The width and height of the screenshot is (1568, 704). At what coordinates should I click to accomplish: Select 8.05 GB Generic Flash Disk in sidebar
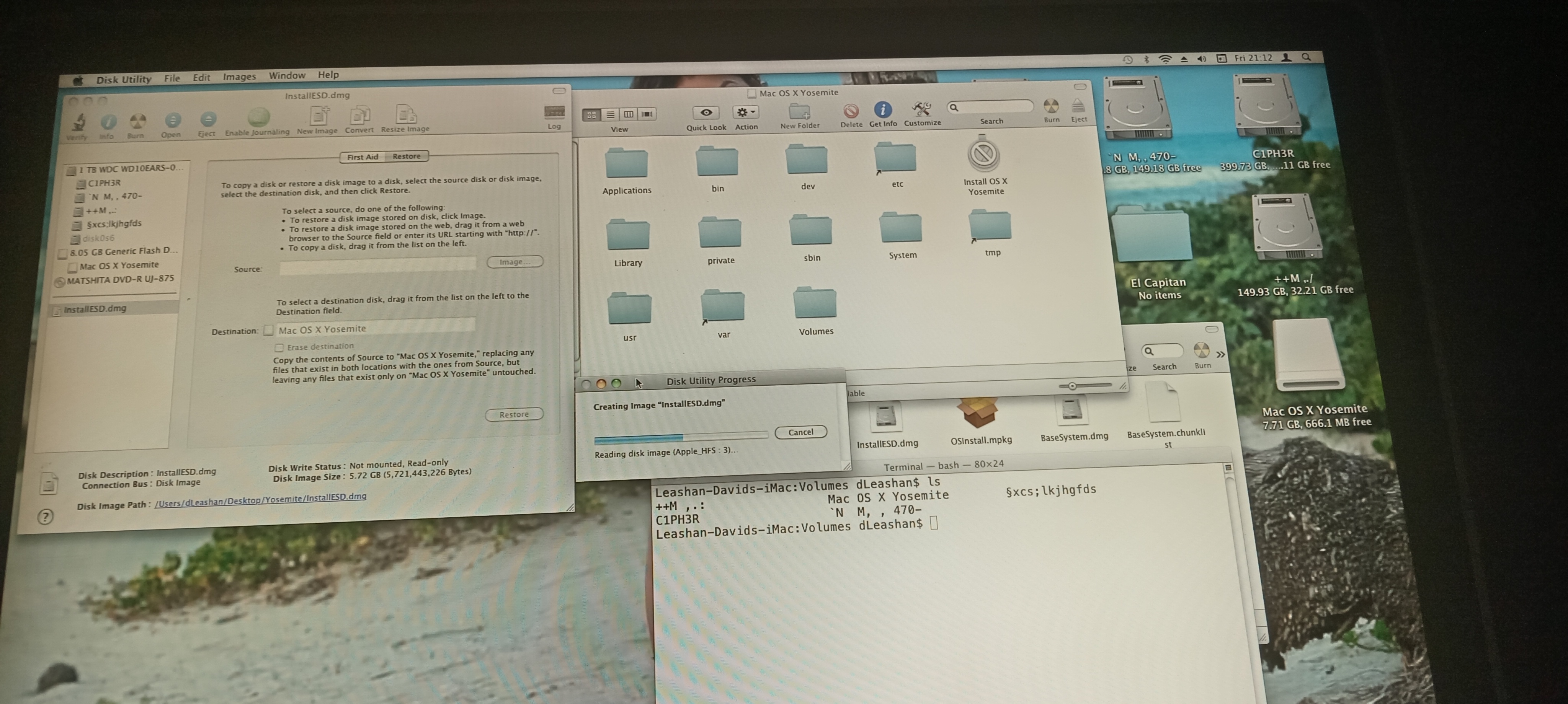pyautogui.click(x=118, y=251)
